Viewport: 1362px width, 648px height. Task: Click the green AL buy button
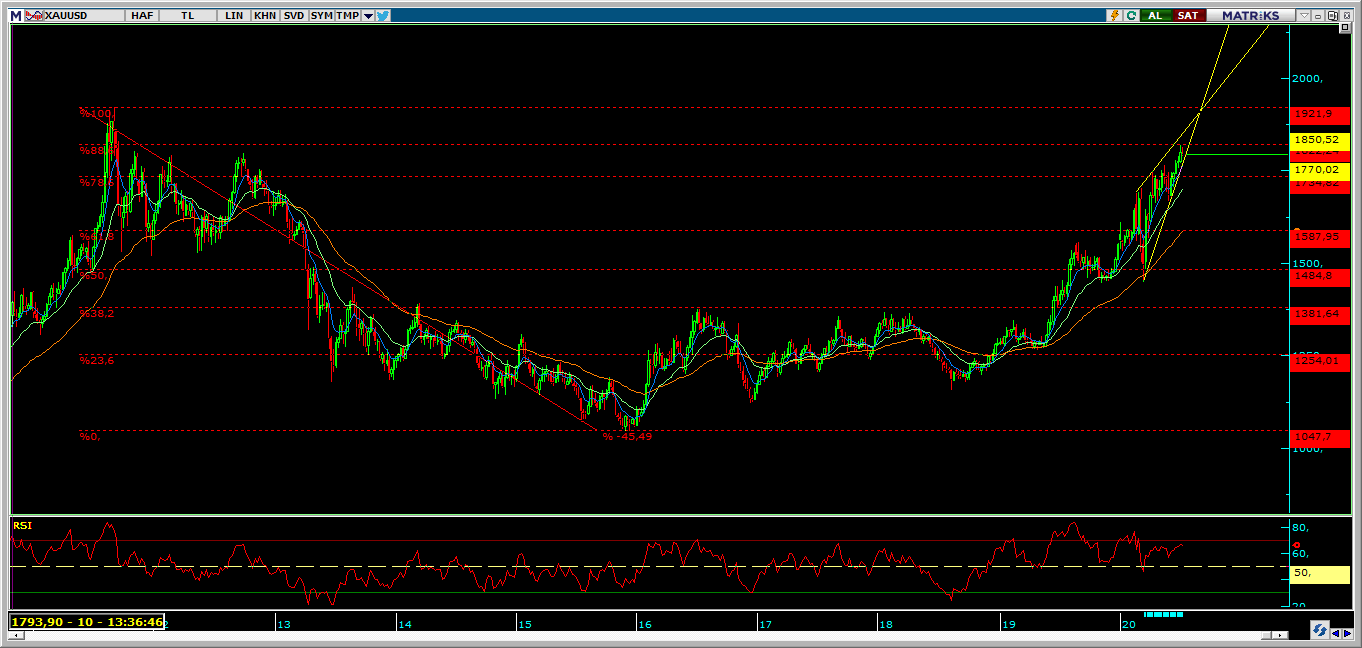(1155, 15)
